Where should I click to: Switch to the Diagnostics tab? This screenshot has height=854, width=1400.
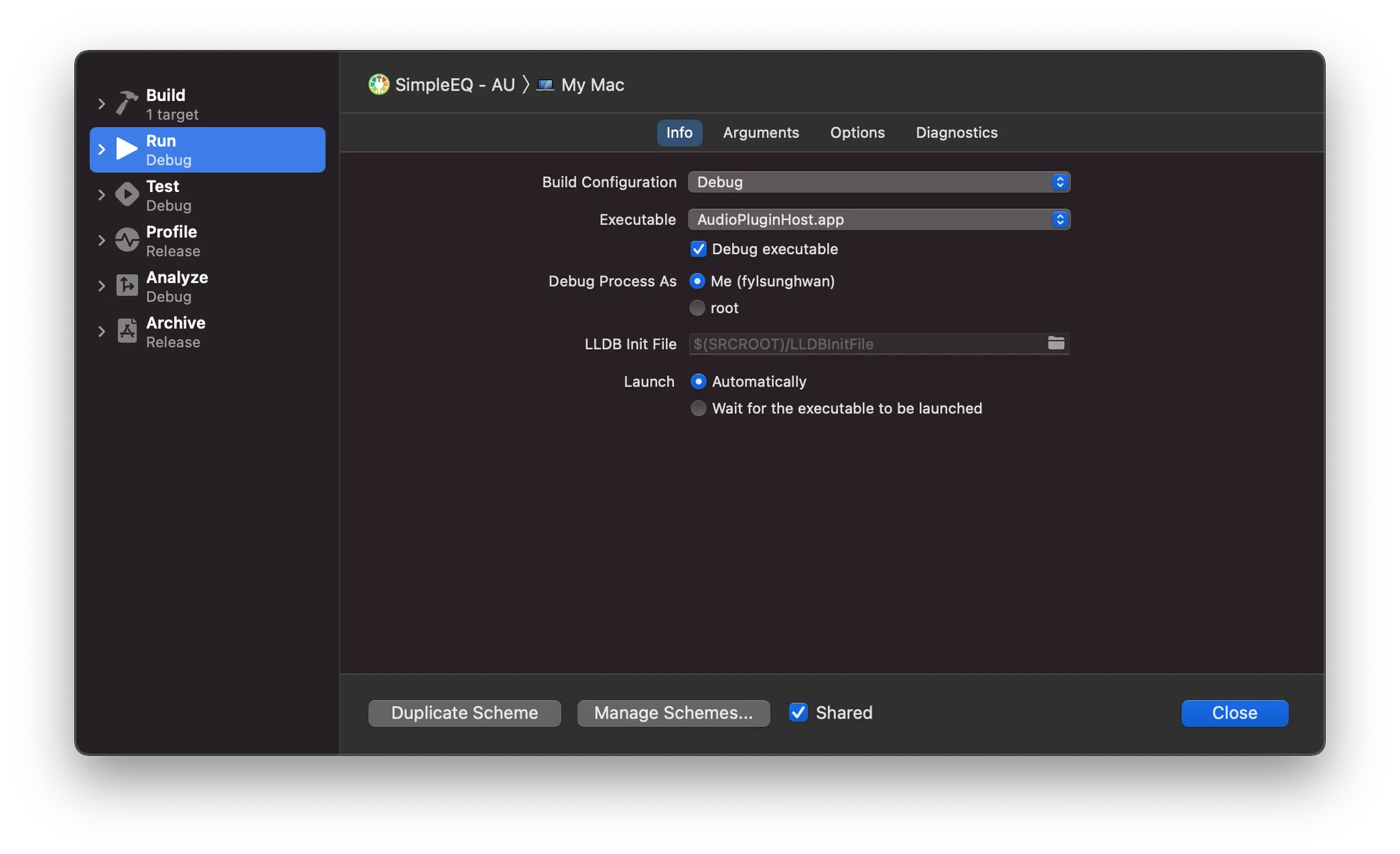pyautogui.click(x=956, y=133)
